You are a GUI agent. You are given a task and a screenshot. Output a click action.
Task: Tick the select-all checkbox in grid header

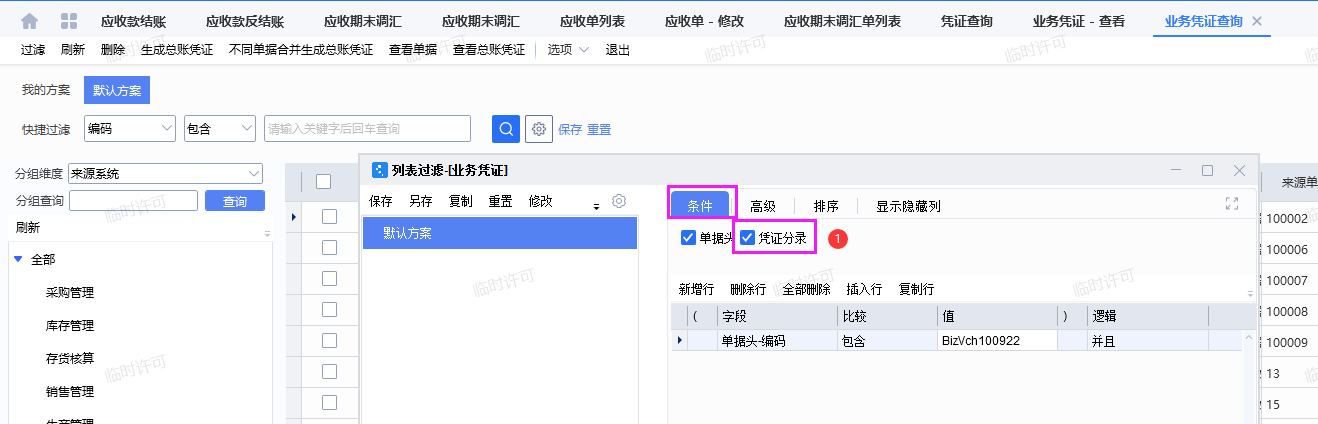tap(323, 182)
